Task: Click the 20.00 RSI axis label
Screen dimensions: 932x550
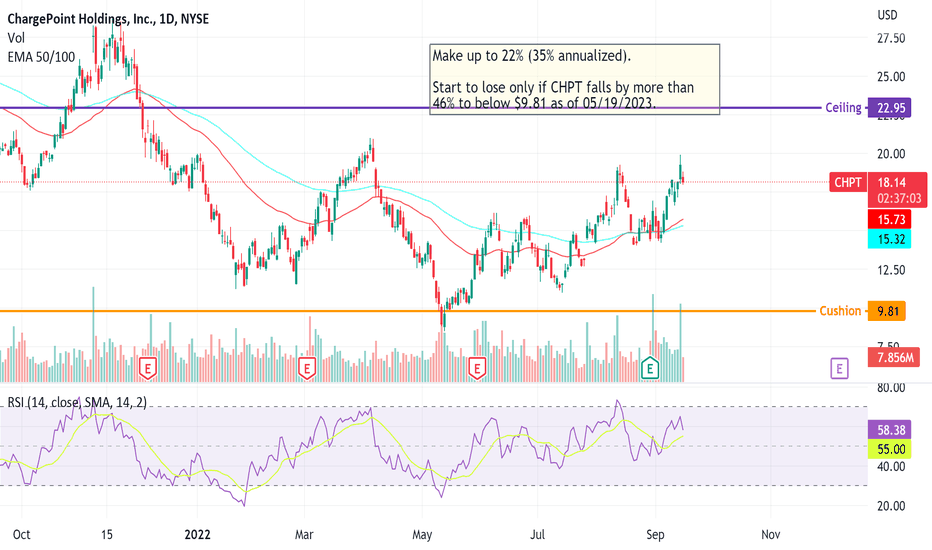Action: pyautogui.click(x=891, y=506)
